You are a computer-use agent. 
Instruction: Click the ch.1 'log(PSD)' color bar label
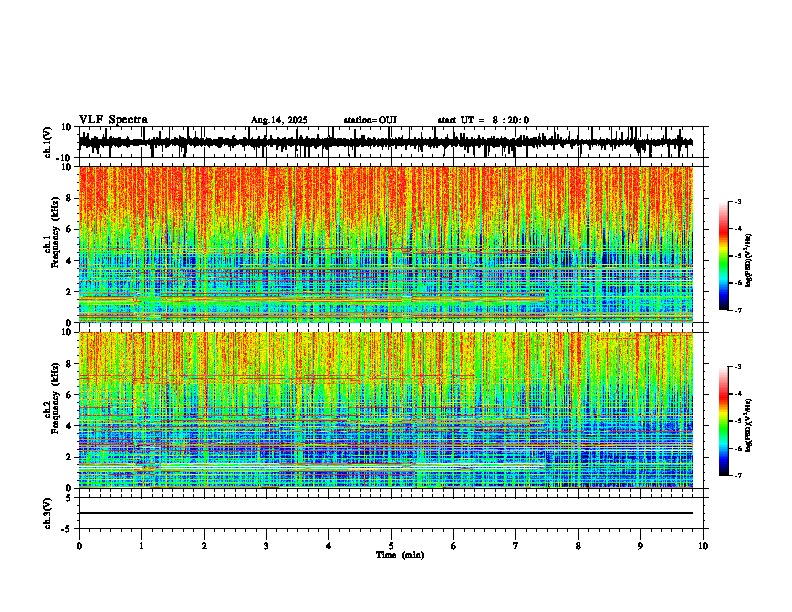[x=748, y=261]
